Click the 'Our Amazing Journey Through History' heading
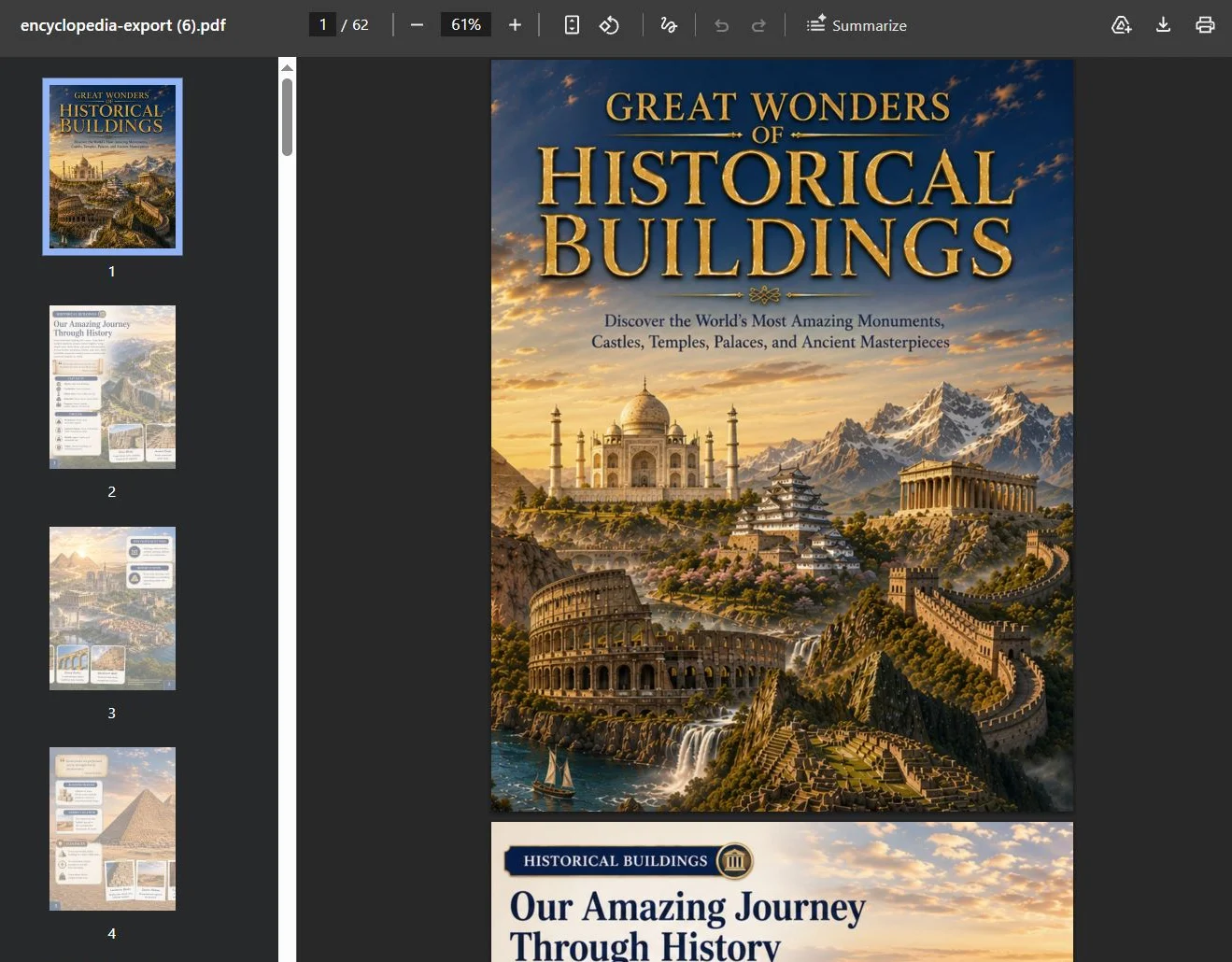The height and width of the screenshot is (962, 1232). click(687, 926)
